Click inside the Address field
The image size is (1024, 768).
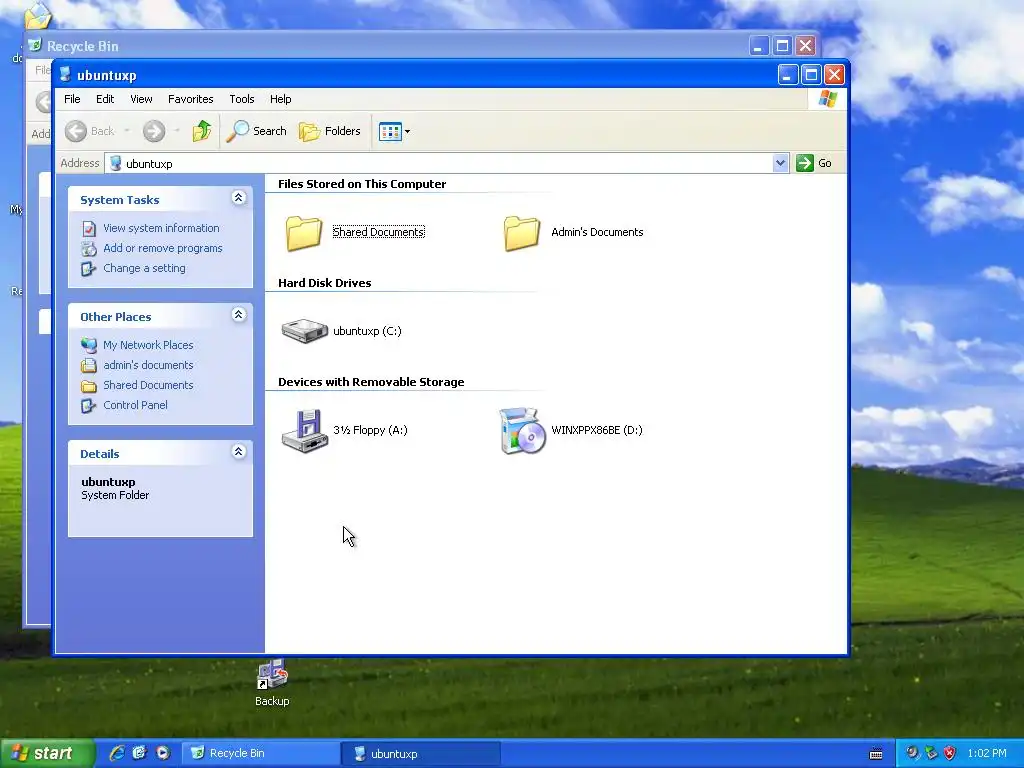(x=439, y=163)
